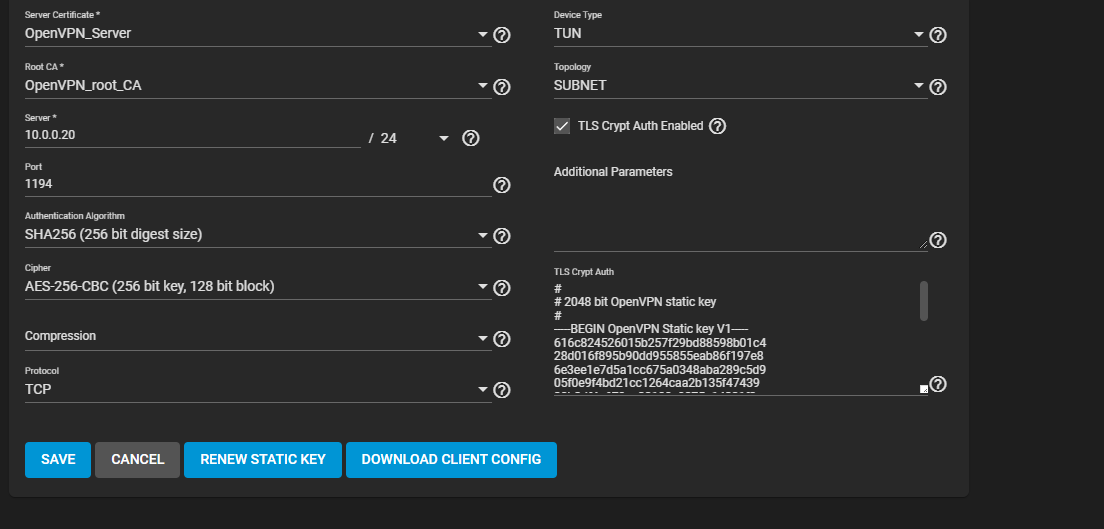1104x529 pixels.
Task: Click the Port field showing 1194
Action: point(258,184)
